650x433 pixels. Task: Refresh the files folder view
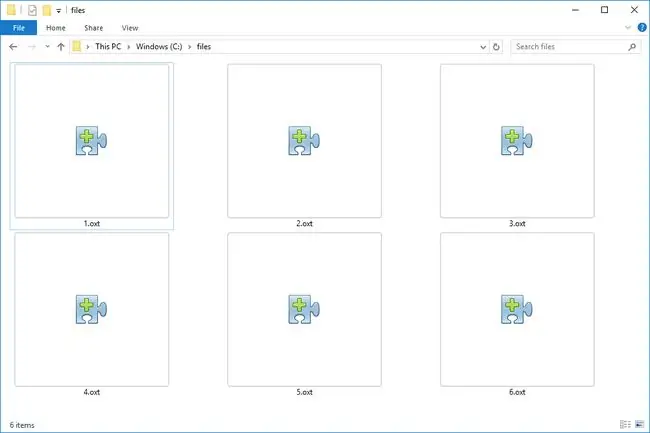click(x=496, y=47)
